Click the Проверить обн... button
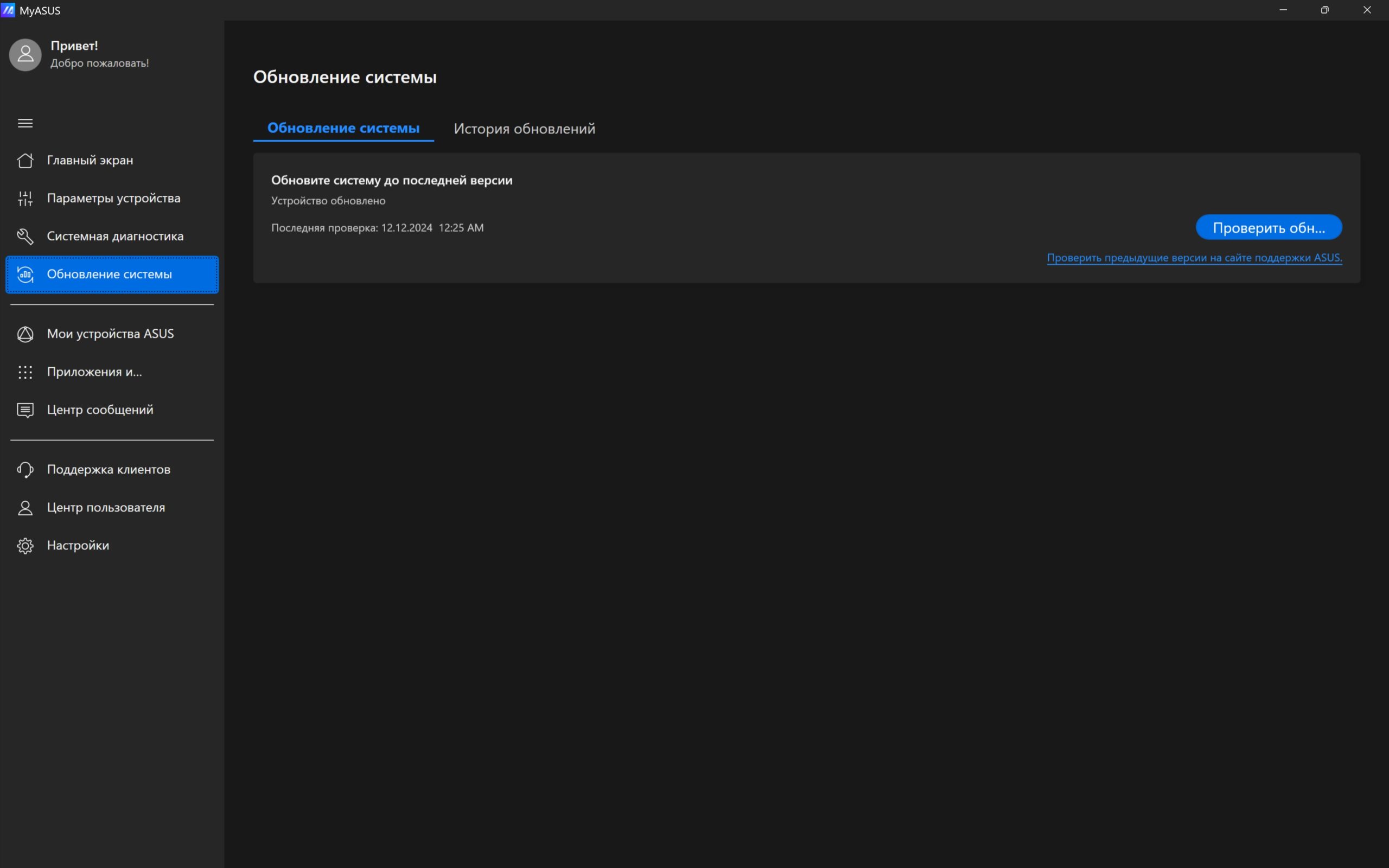1389x868 pixels. point(1269,227)
